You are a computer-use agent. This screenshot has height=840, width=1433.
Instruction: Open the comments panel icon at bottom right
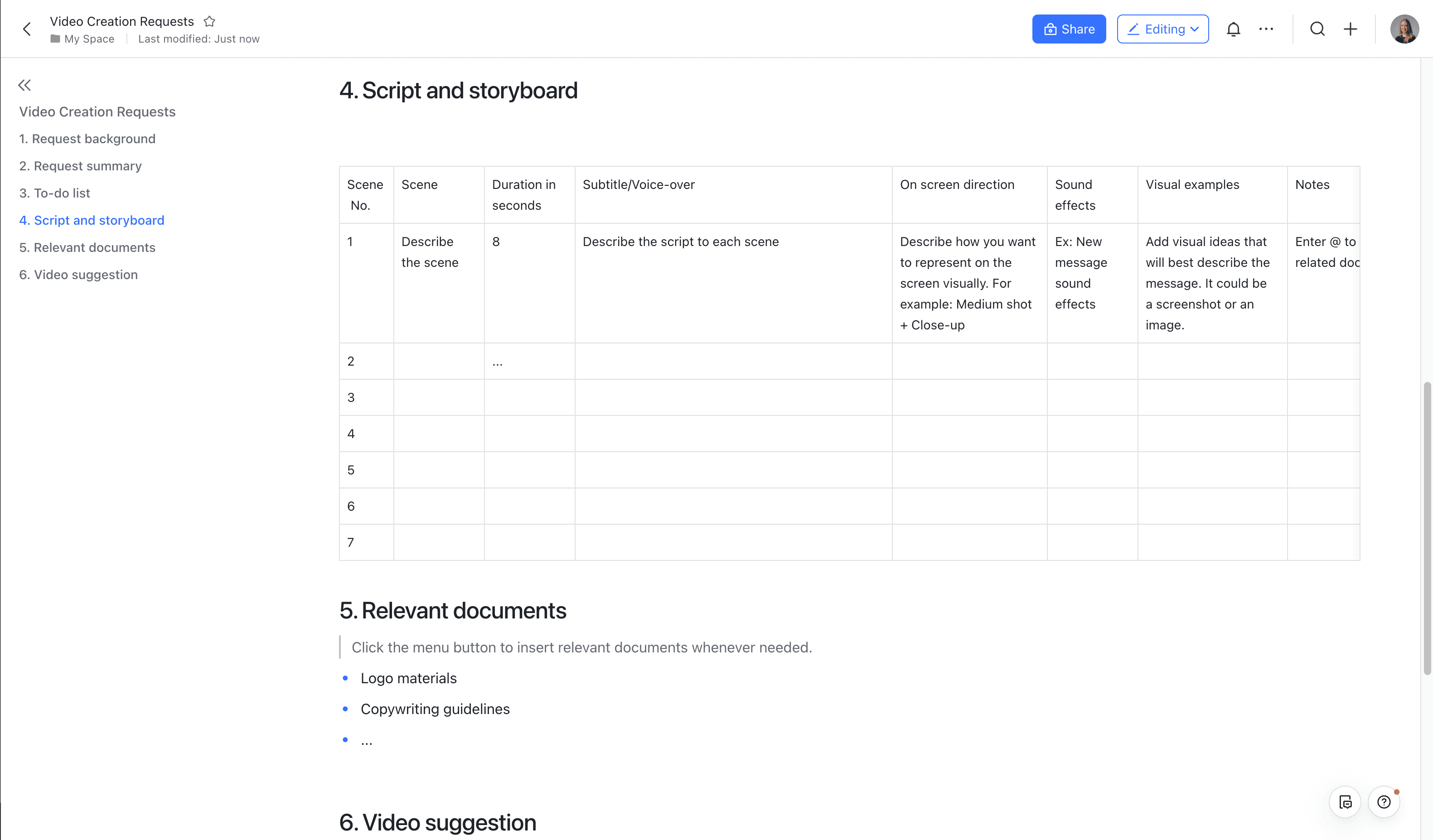1345,802
